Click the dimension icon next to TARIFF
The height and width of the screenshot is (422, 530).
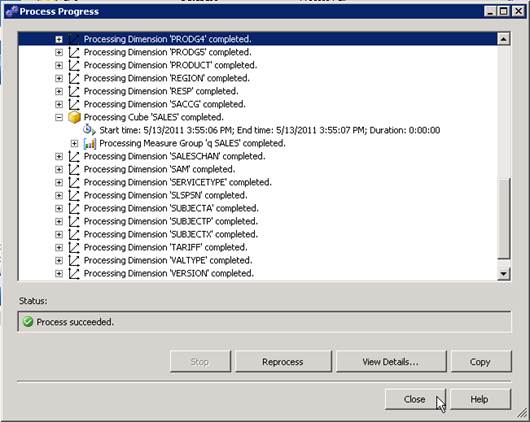[x=74, y=248]
